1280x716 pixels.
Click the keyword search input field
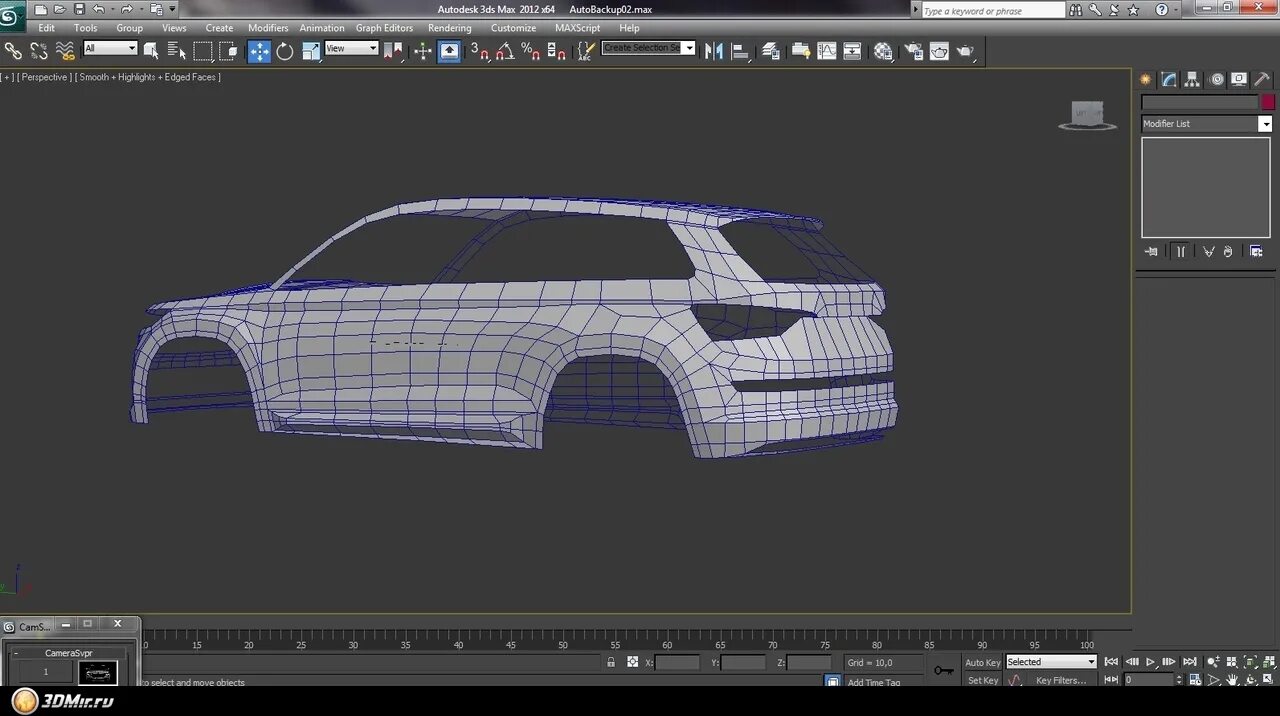click(992, 11)
